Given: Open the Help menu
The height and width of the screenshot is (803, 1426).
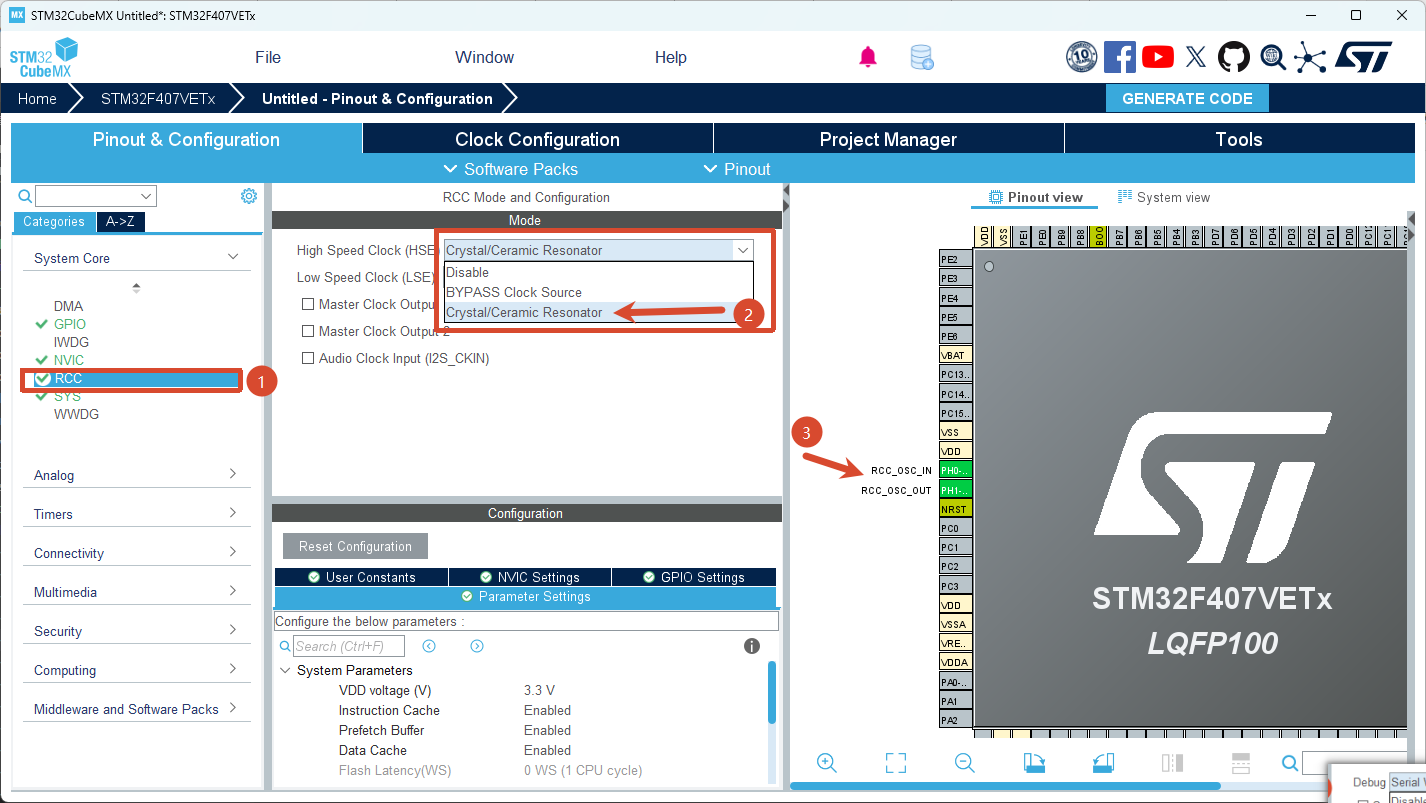Looking at the screenshot, I should 671,57.
